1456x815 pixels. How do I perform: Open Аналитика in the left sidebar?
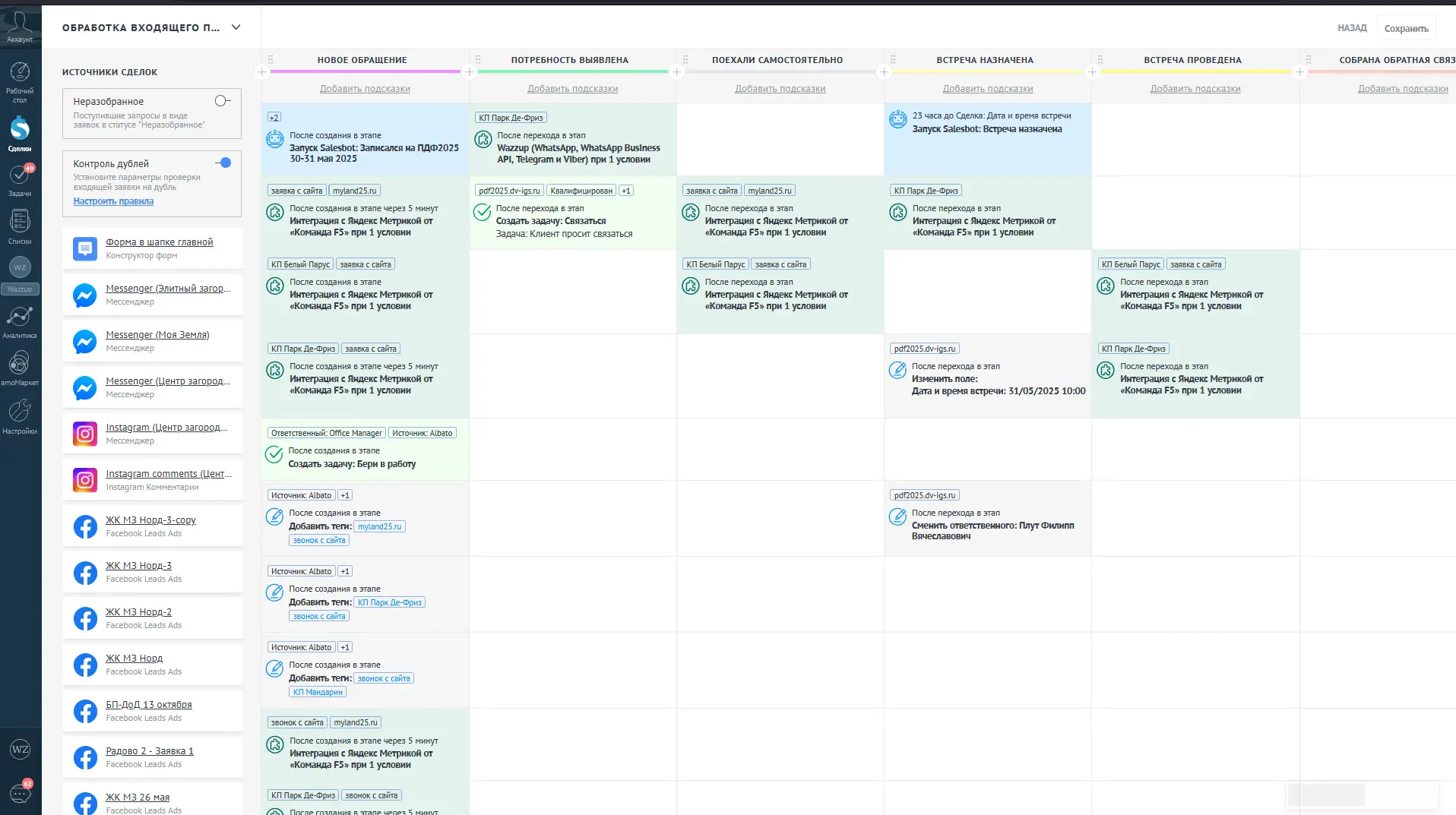20,321
